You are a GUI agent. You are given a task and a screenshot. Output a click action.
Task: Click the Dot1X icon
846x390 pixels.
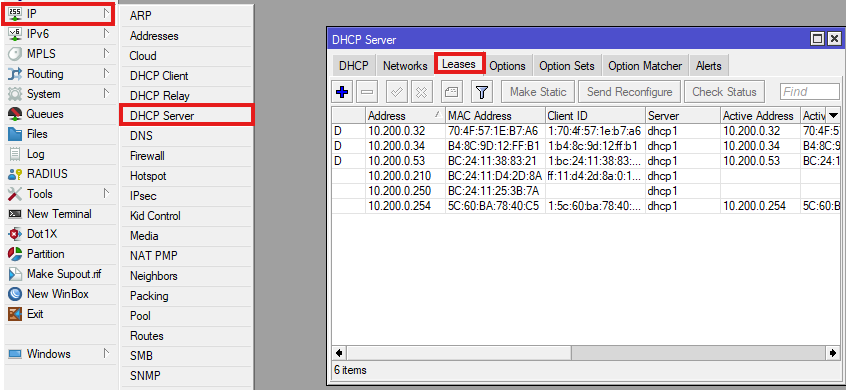[16, 234]
